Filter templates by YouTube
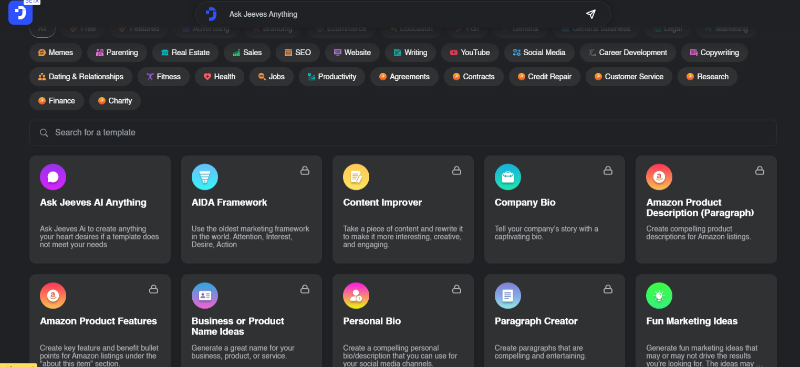800x367 pixels. [x=470, y=53]
